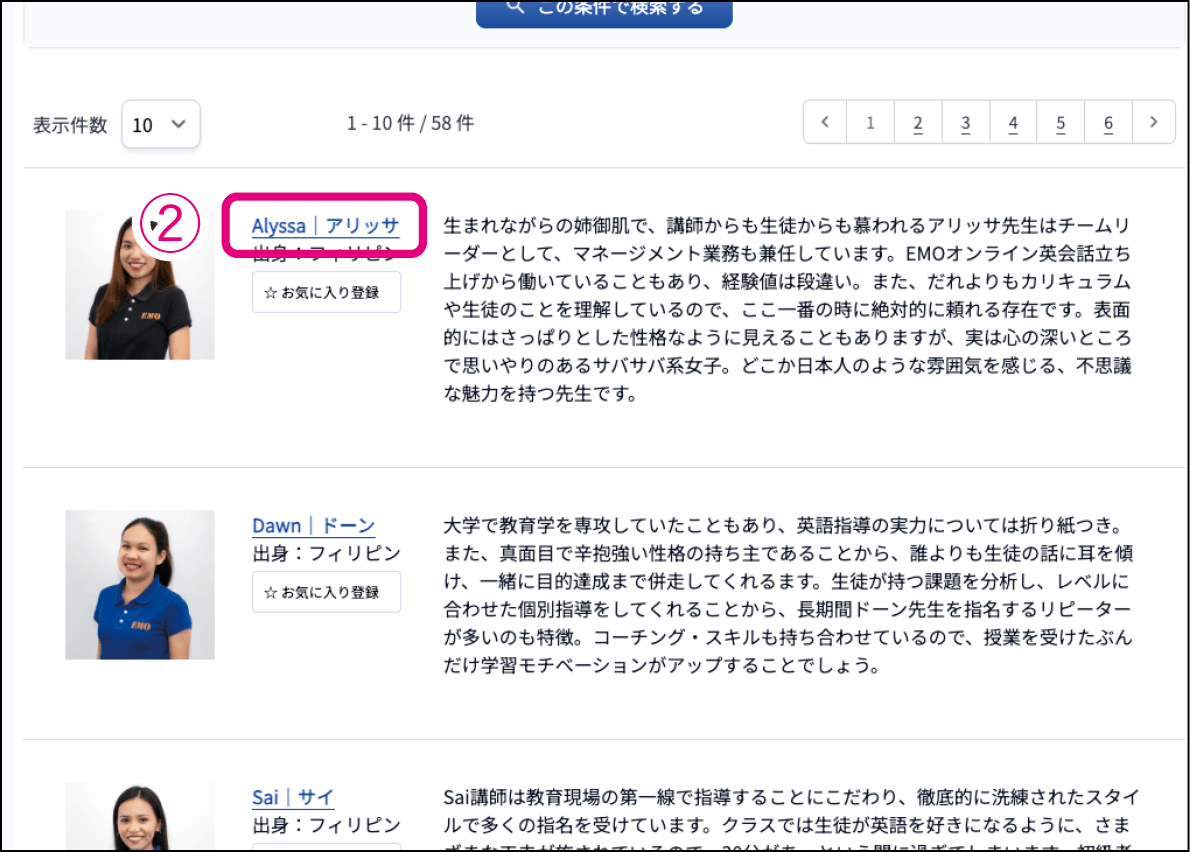Select page 1 in pagination
This screenshot has height=852, width=1190.
870,122
